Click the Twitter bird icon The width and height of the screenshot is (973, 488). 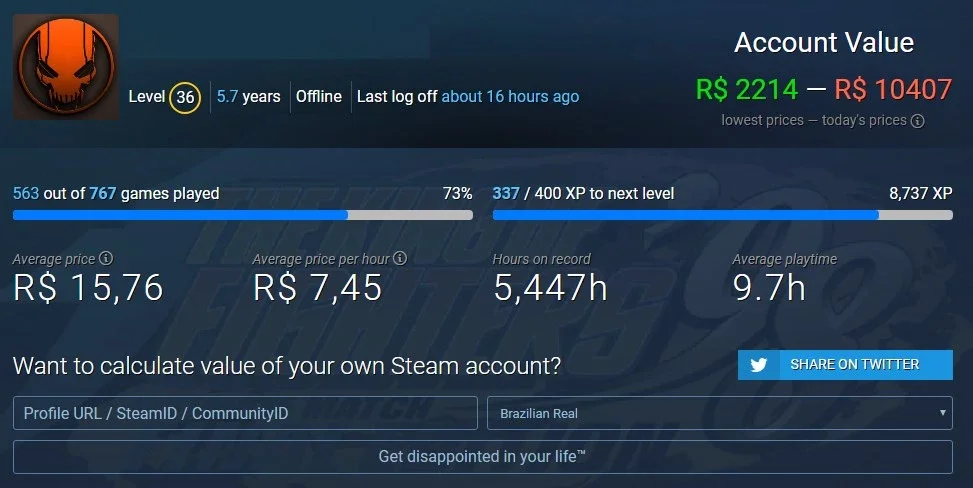coord(758,364)
